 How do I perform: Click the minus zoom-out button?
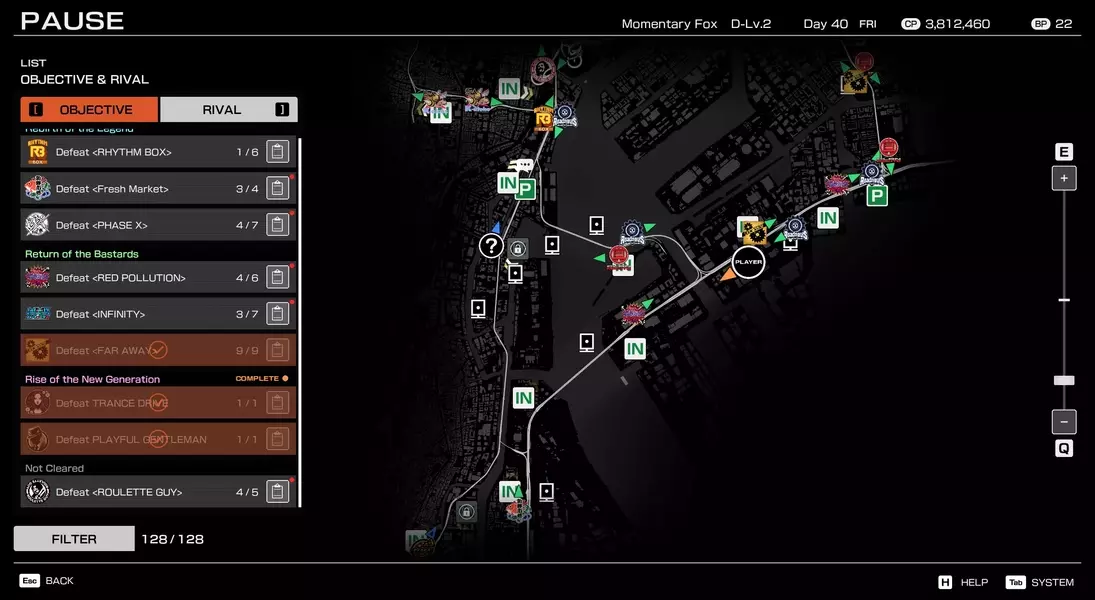[x=1064, y=422]
